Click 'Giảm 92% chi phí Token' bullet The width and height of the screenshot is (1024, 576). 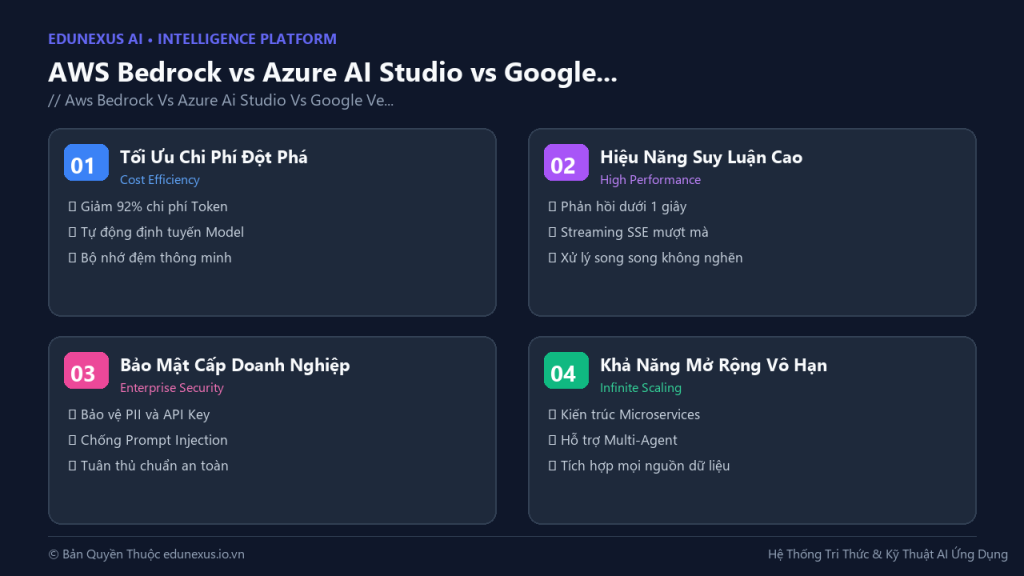click(x=148, y=206)
